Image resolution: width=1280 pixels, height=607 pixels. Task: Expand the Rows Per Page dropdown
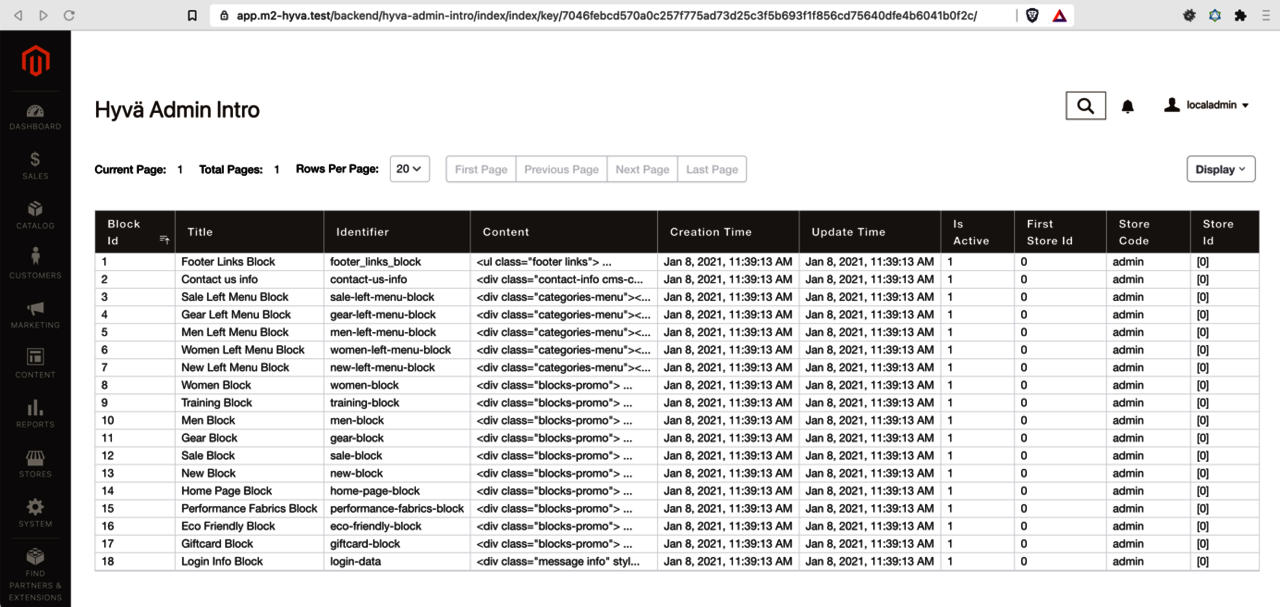[x=409, y=169]
